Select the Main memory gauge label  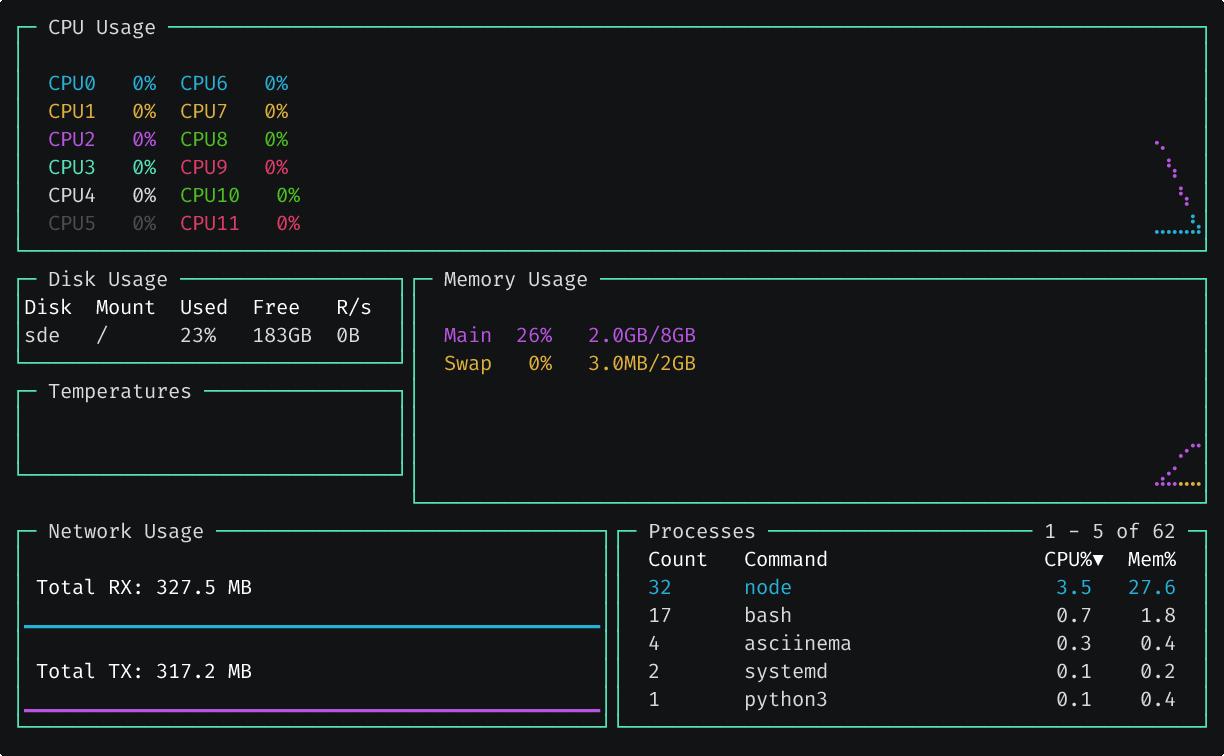(467, 335)
